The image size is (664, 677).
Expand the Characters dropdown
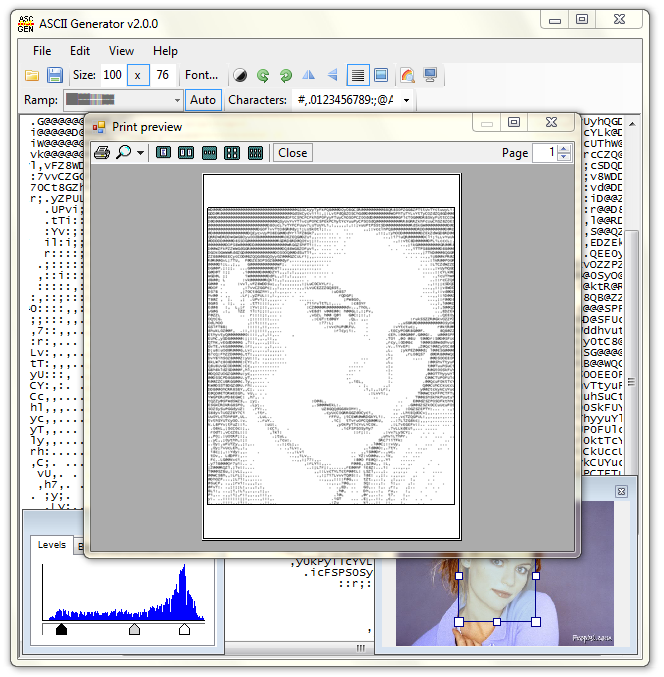(406, 100)
